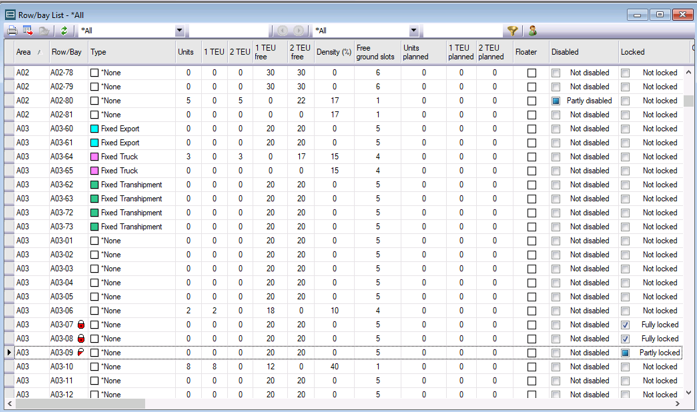
Task: Sort by Row/Bay column header
Action: coord(67,52)
